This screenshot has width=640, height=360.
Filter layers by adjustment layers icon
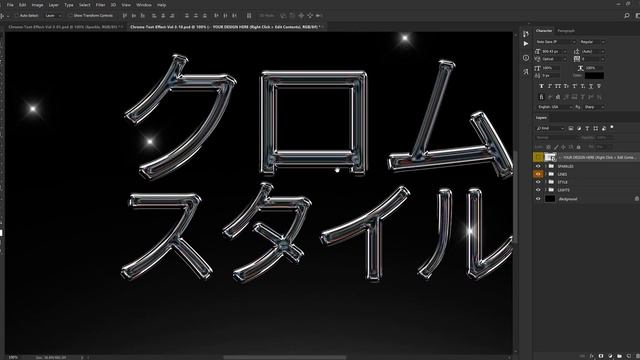pyautogui.click(x=579, y=129)
